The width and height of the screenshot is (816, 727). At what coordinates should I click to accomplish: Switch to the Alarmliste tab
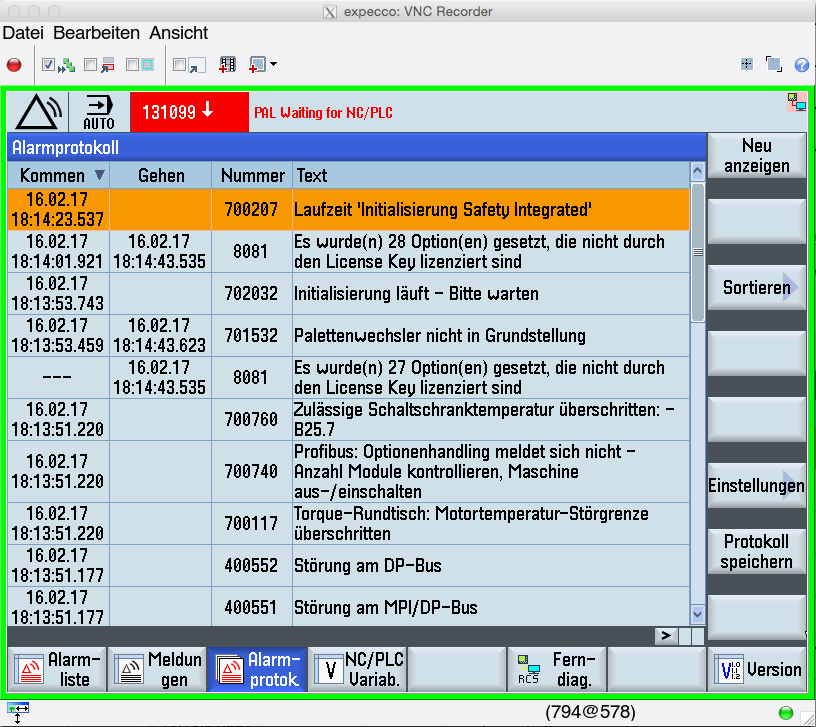tap(57, 669)
